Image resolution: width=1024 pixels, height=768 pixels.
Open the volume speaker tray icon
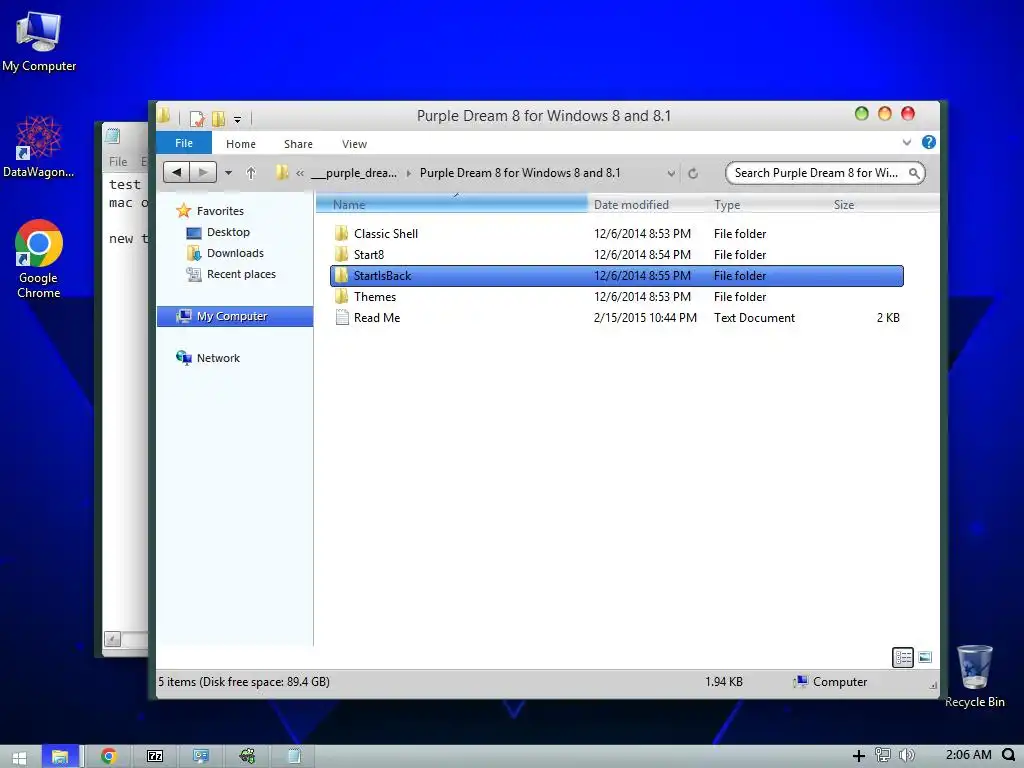906,756
